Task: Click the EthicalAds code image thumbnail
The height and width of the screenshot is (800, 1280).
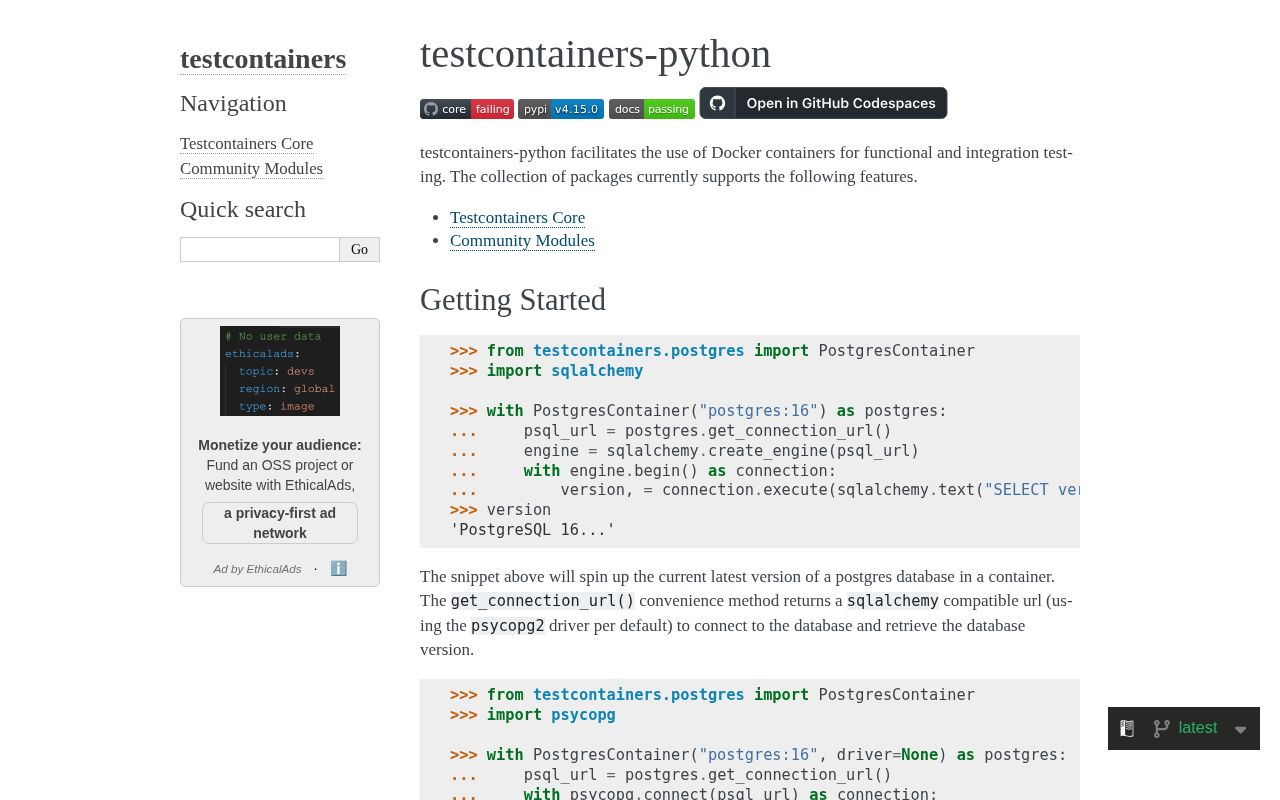Action: click(x=280, y=371)
